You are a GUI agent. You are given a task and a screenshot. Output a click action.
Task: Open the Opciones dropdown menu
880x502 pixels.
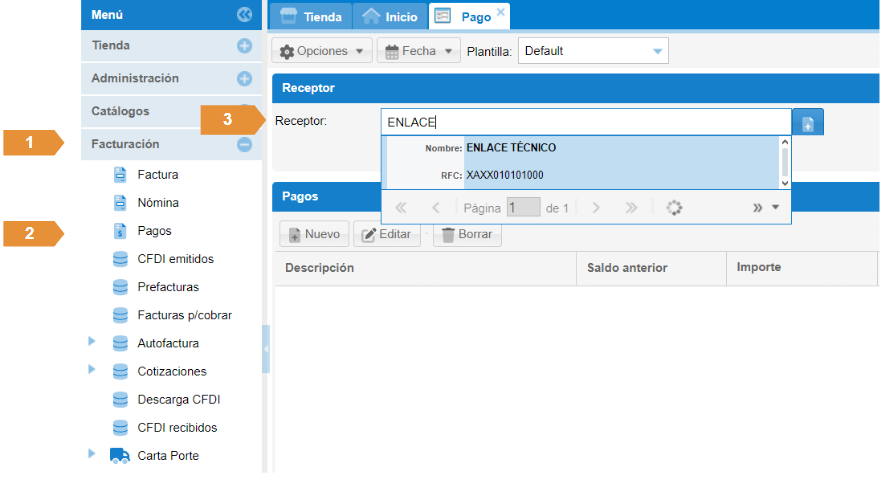[321, 51]
